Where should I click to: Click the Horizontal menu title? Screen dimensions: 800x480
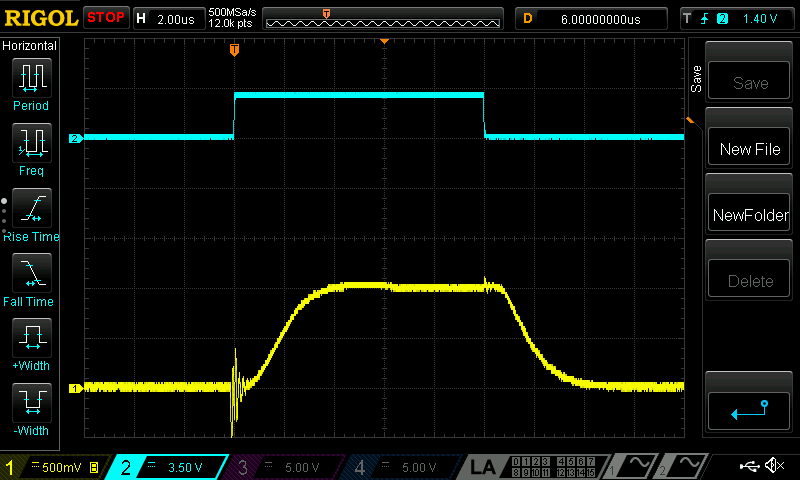tap(30, 45)
